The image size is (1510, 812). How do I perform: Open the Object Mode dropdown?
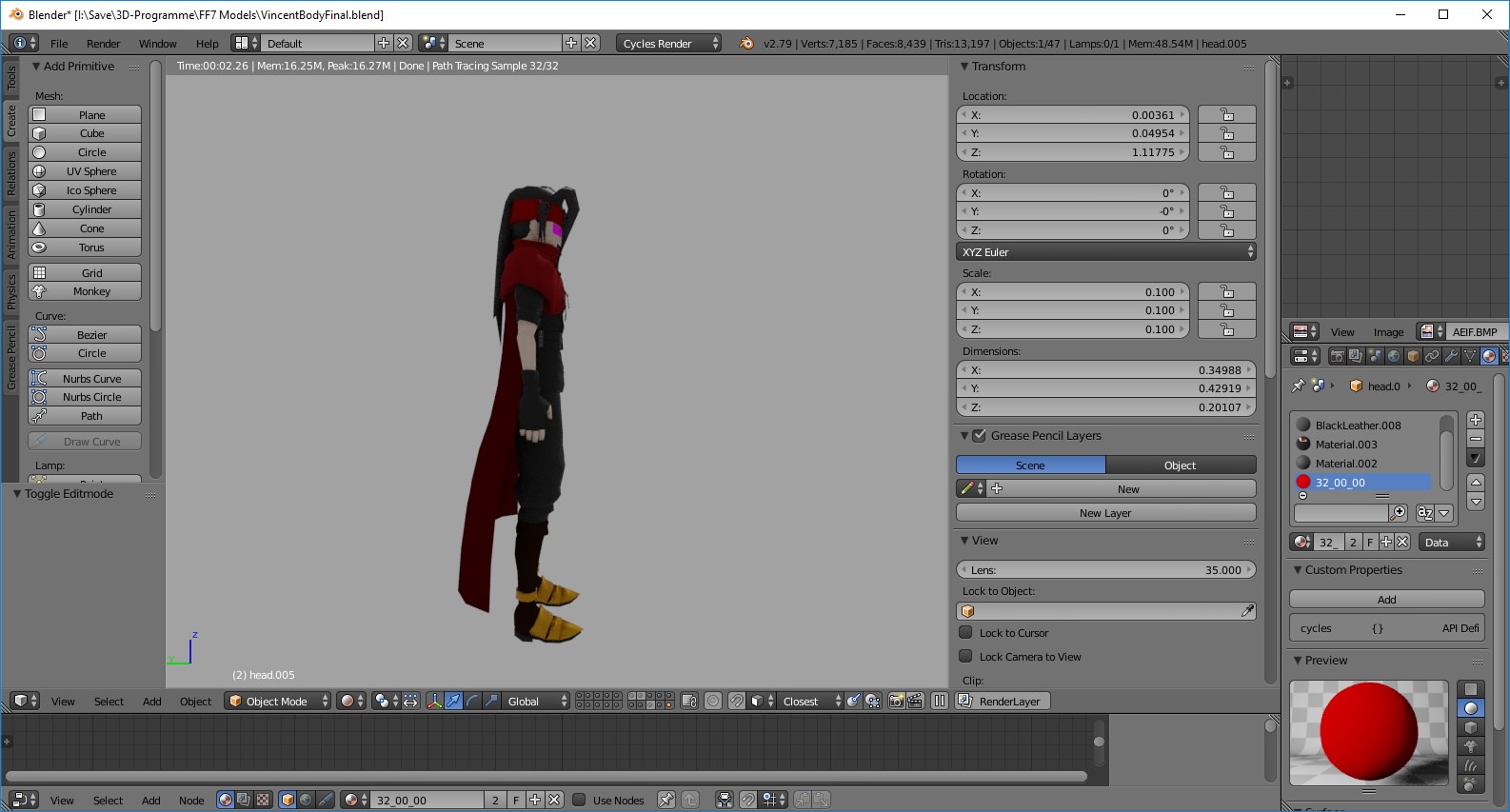pos(277,701)
